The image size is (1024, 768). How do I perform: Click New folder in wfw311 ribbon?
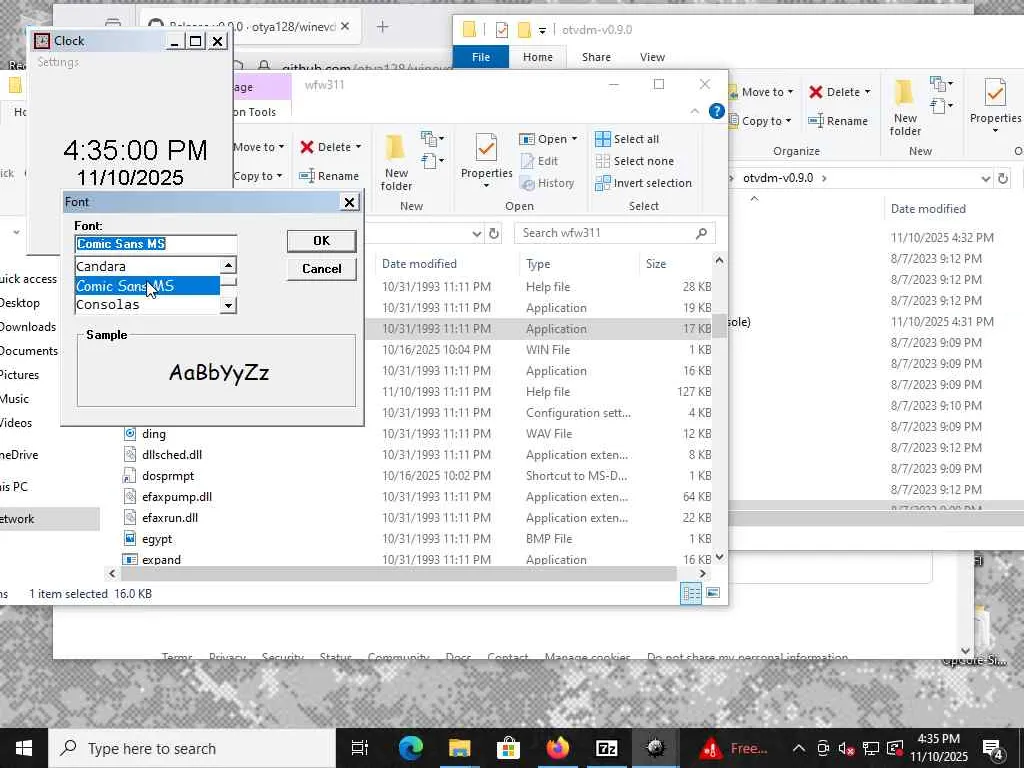396,162
